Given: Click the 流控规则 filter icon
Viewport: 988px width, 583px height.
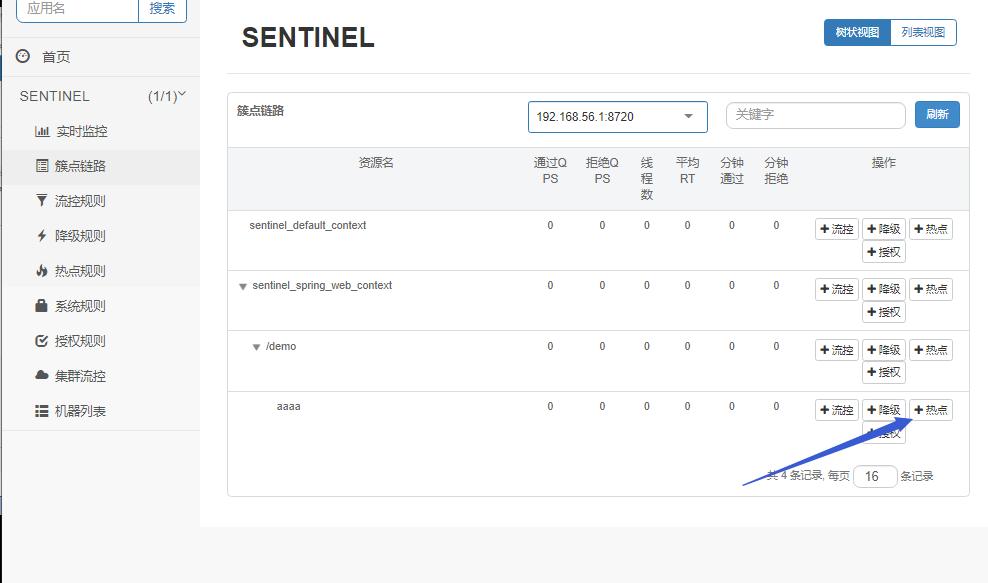Looking at the screenshot, I should coord(42,200).
